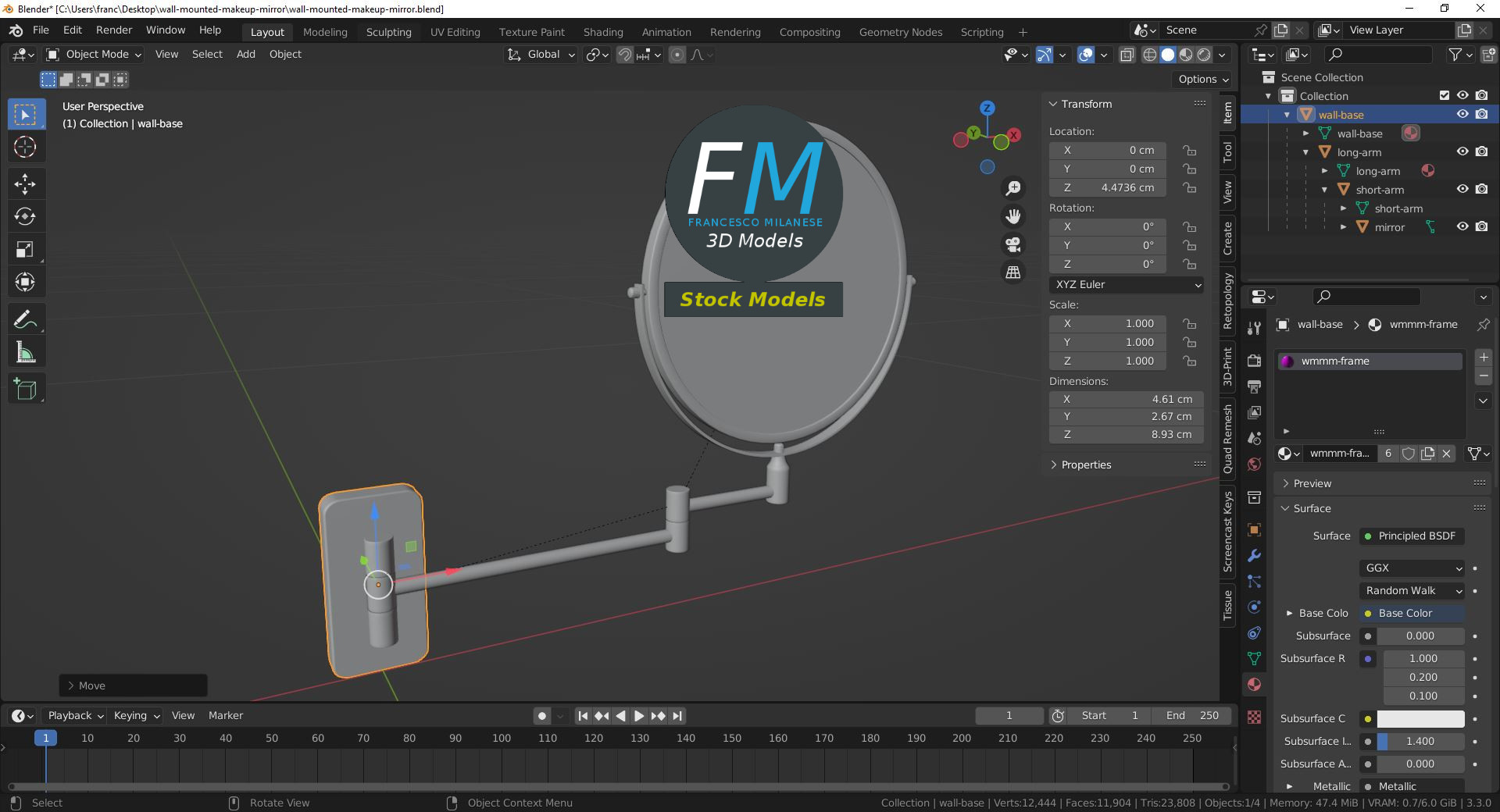Viewport: 1500px width, 812px height.
Task: Open the World properties globe icon
Action: click(1255, 464)
